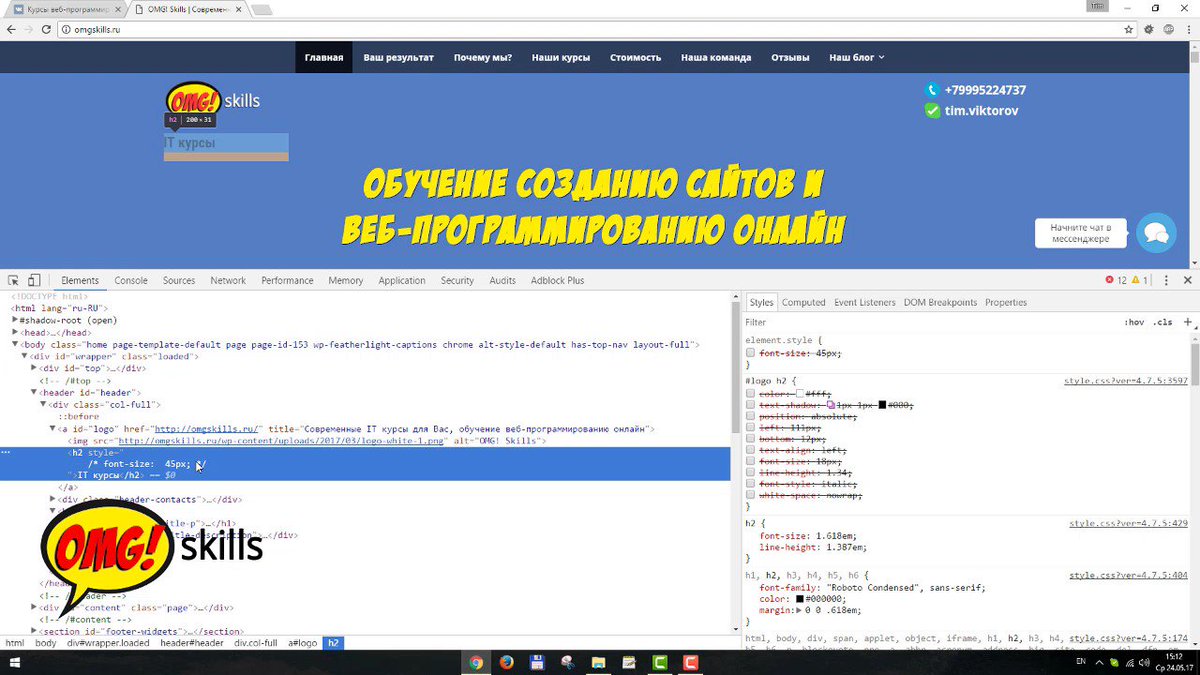Open Chrome from the taskbar
1200x675 pixels.
coord(476,662)
